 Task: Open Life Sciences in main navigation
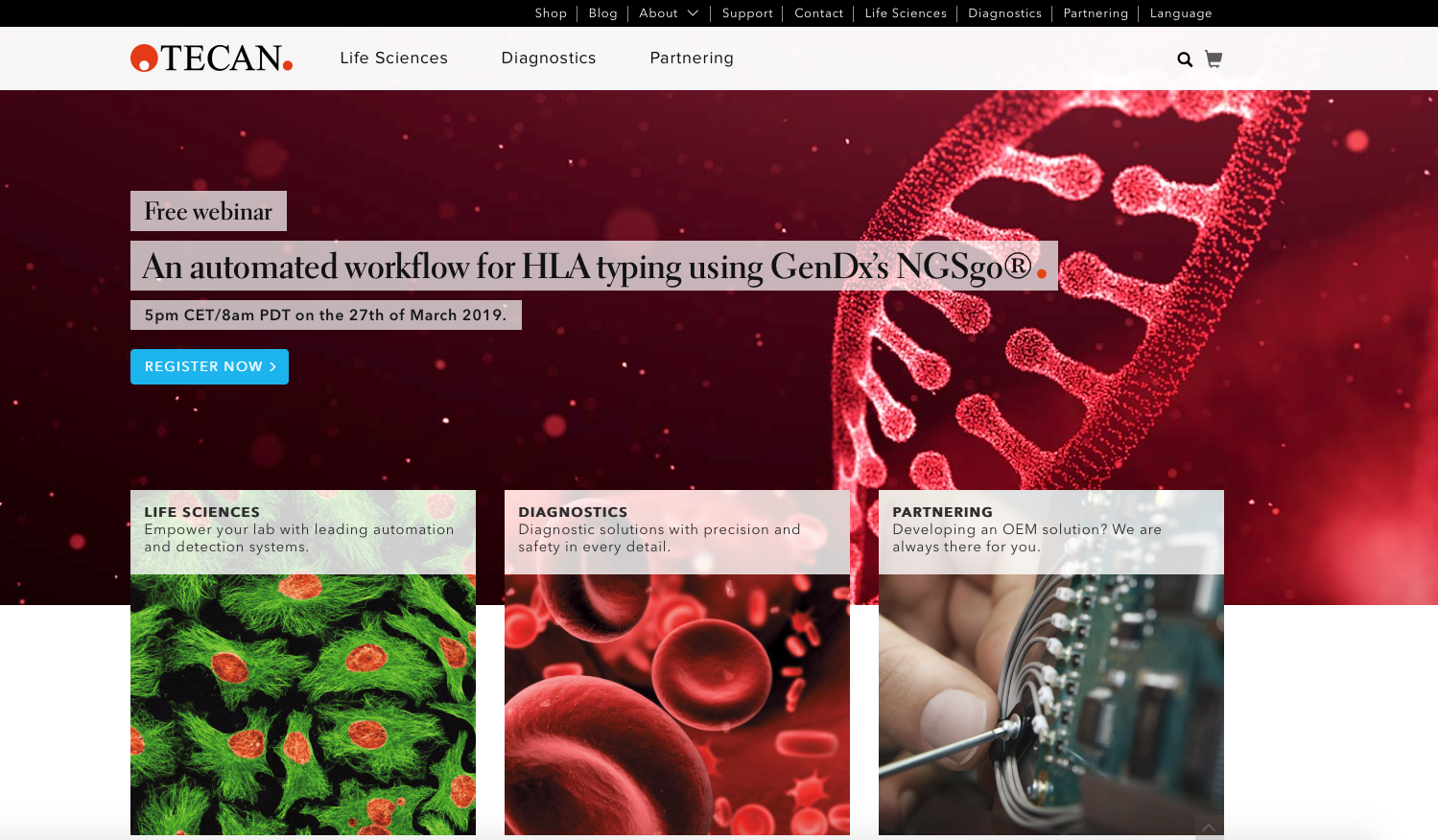coord(393,58)
